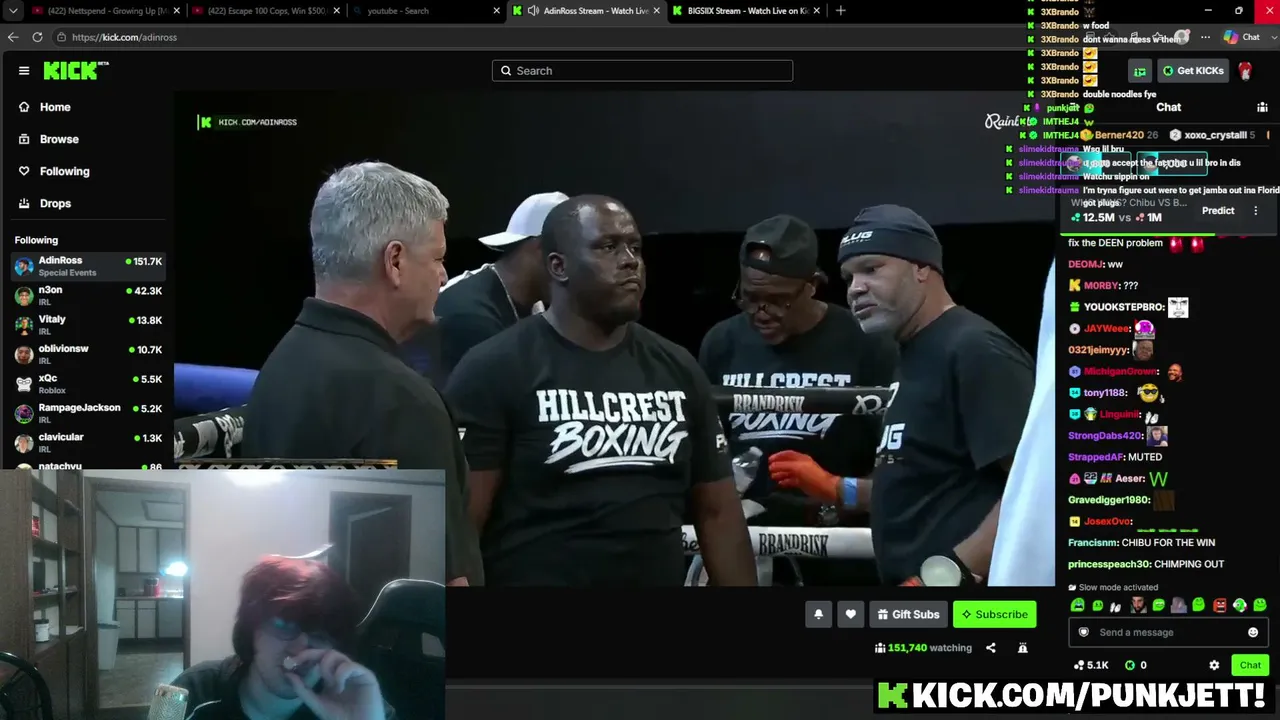Open princesspeach30's chat username
This screenshot has width=1280, height=720.
[x=1109, y=564]
